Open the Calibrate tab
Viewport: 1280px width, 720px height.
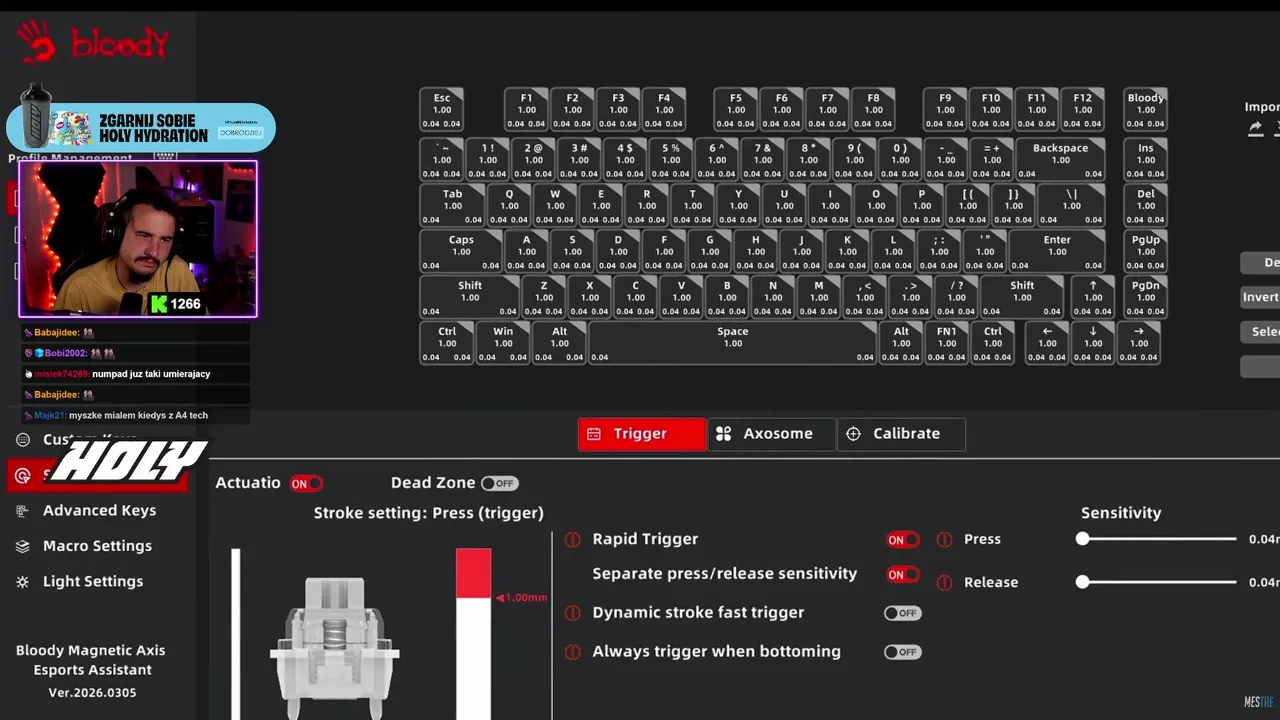[x=901, y=434]
